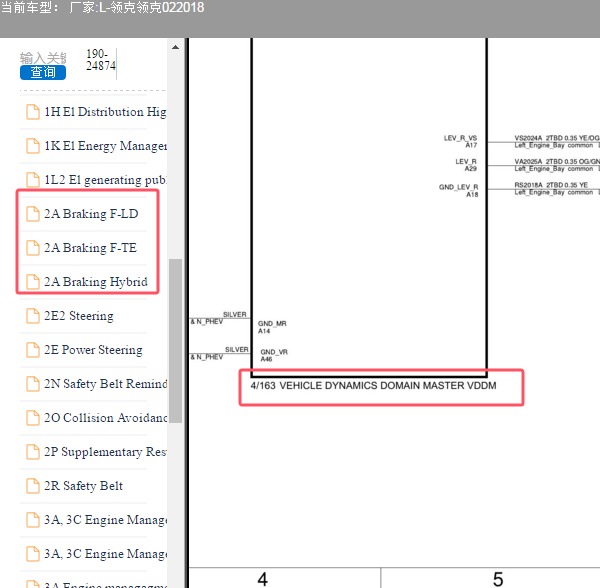The width and height of the screenshot is (600, 588).
Task: Click the GND_VR A46 pin label
Action: [274, 355]
